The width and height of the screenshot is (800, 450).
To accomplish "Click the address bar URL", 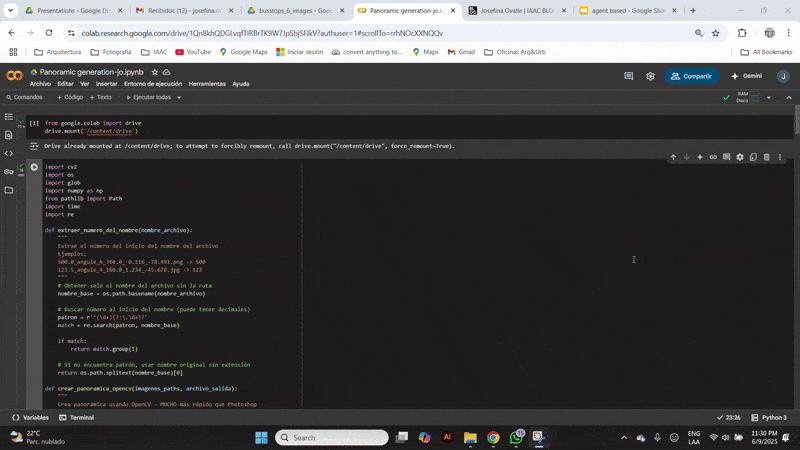I will [262, 33].
